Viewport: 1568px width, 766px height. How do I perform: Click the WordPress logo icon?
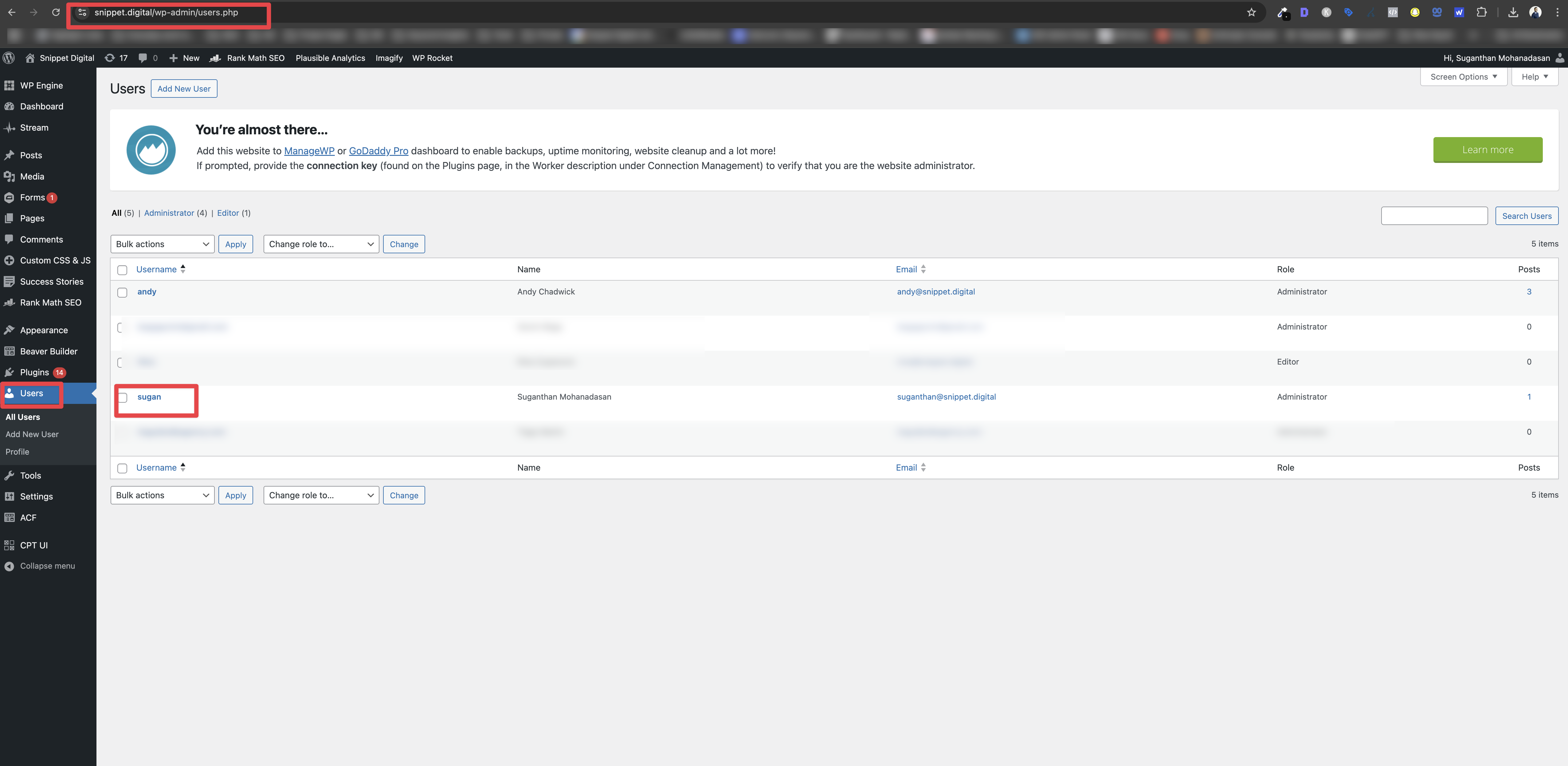click(x=9, y=58)
